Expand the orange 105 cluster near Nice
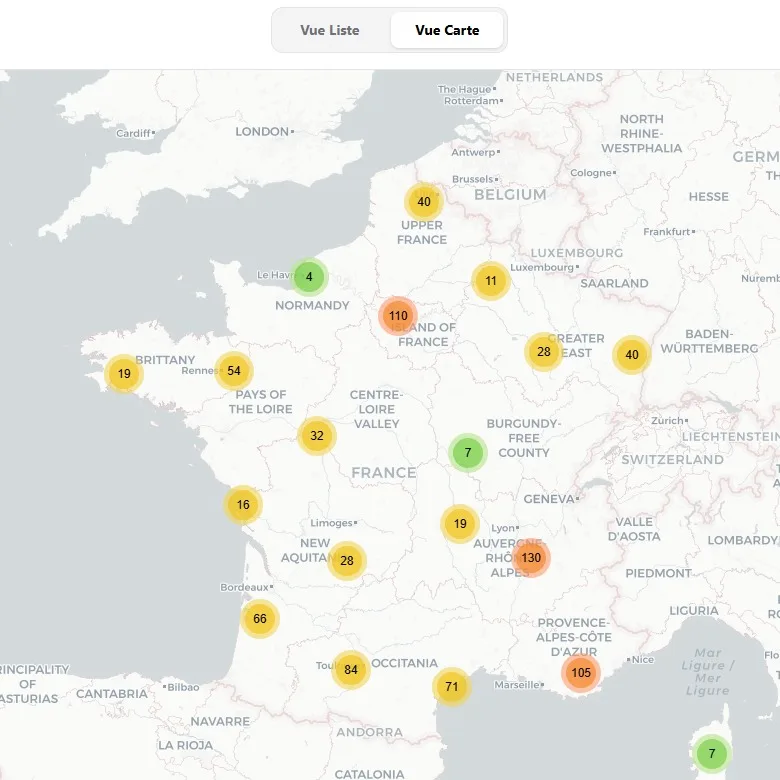Screen dimensions: 780x780 coord(581,673)
